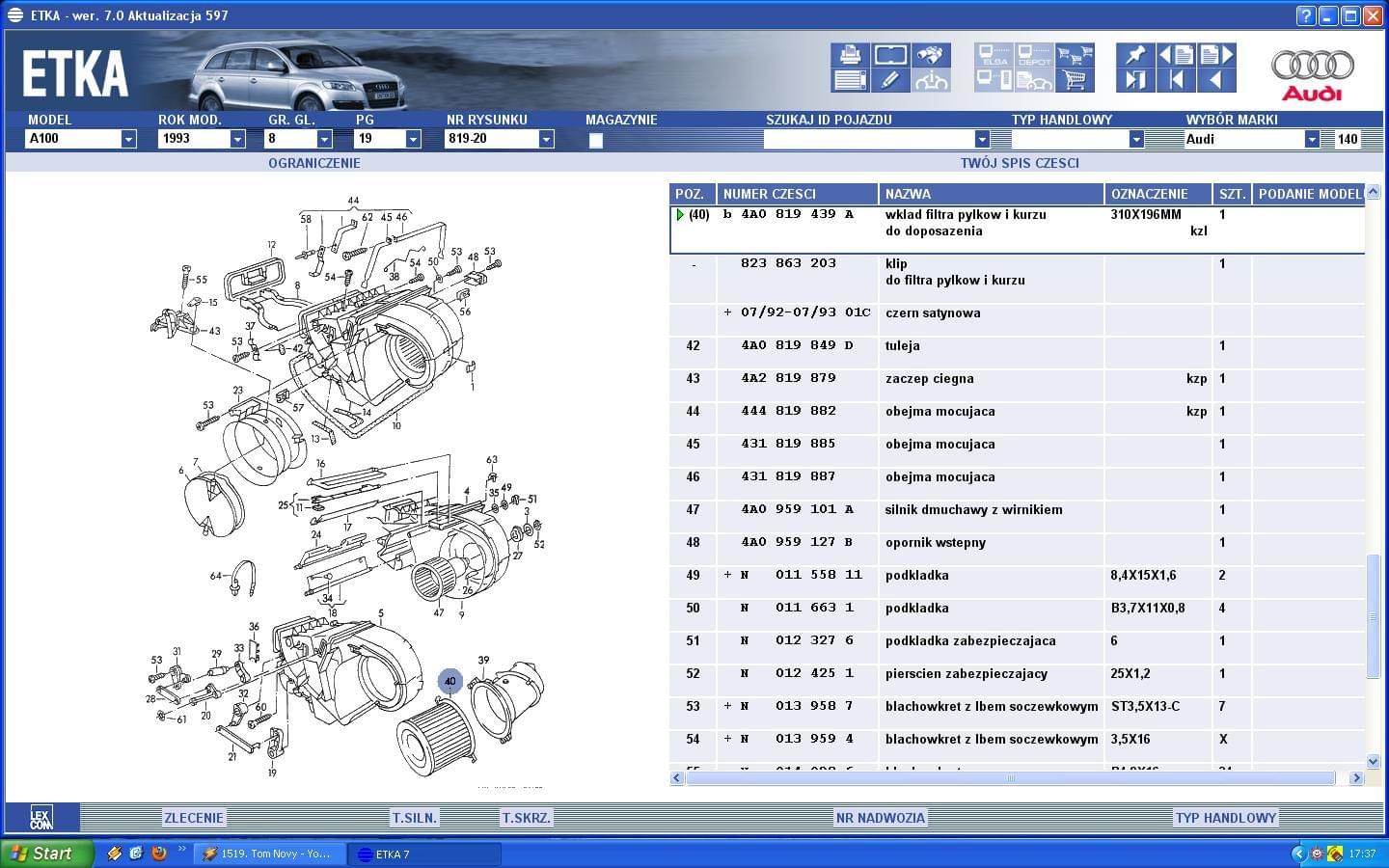Click the plain back arrow icon
The image size is (1389, 868).
[x=1215, y=80]
